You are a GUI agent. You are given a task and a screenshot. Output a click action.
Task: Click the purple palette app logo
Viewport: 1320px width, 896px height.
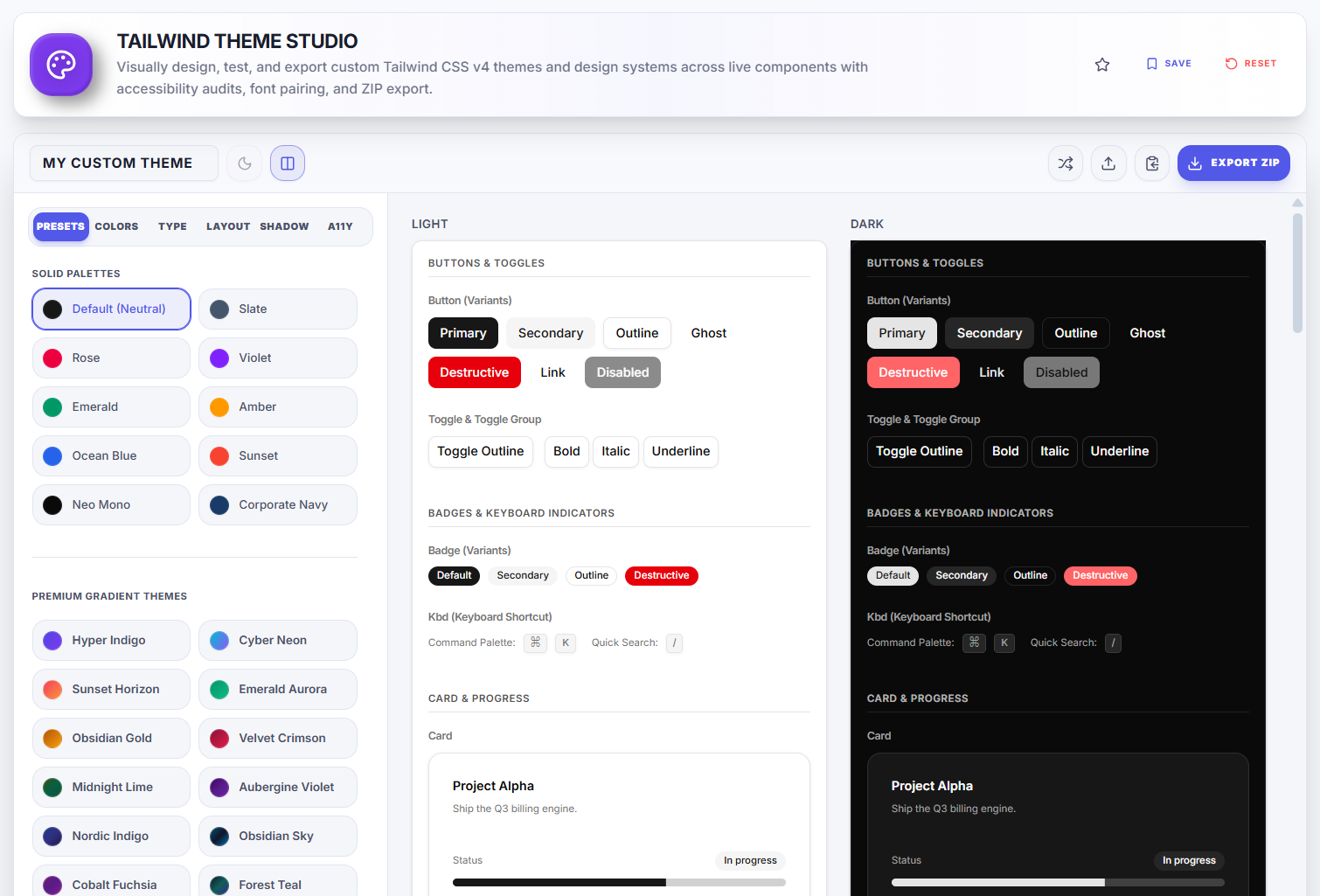click(61, 65)
